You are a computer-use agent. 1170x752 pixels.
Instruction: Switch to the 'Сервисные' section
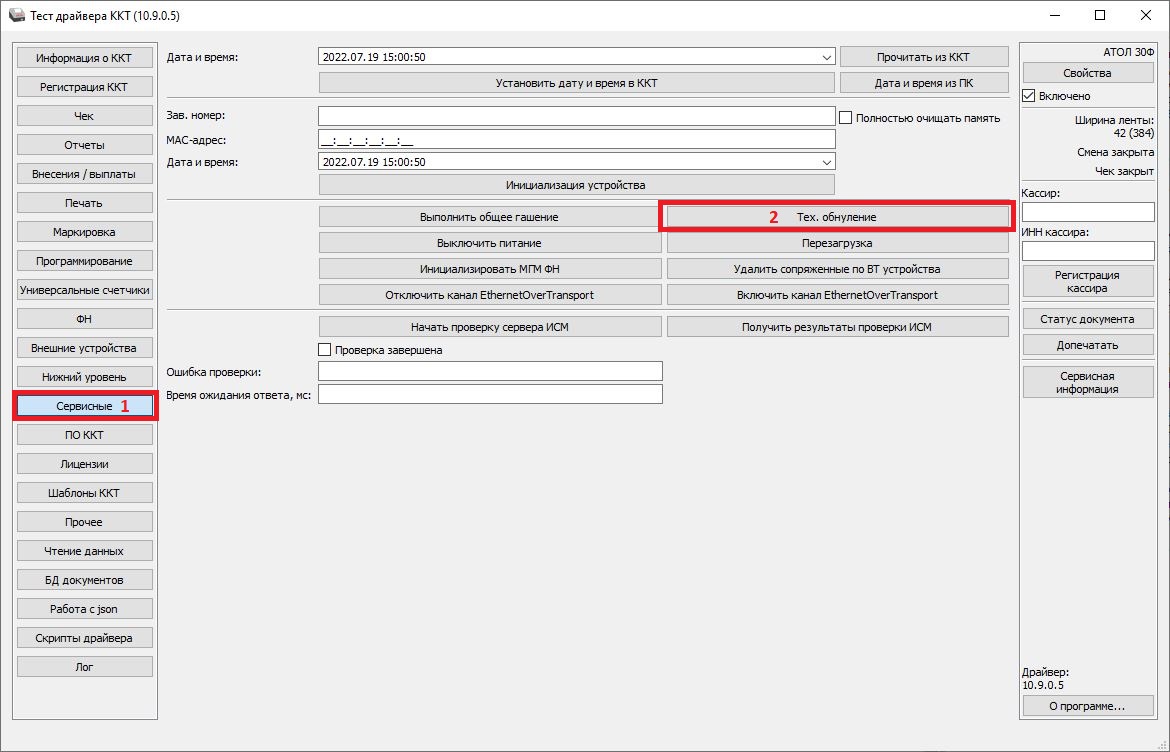(85, 406)
